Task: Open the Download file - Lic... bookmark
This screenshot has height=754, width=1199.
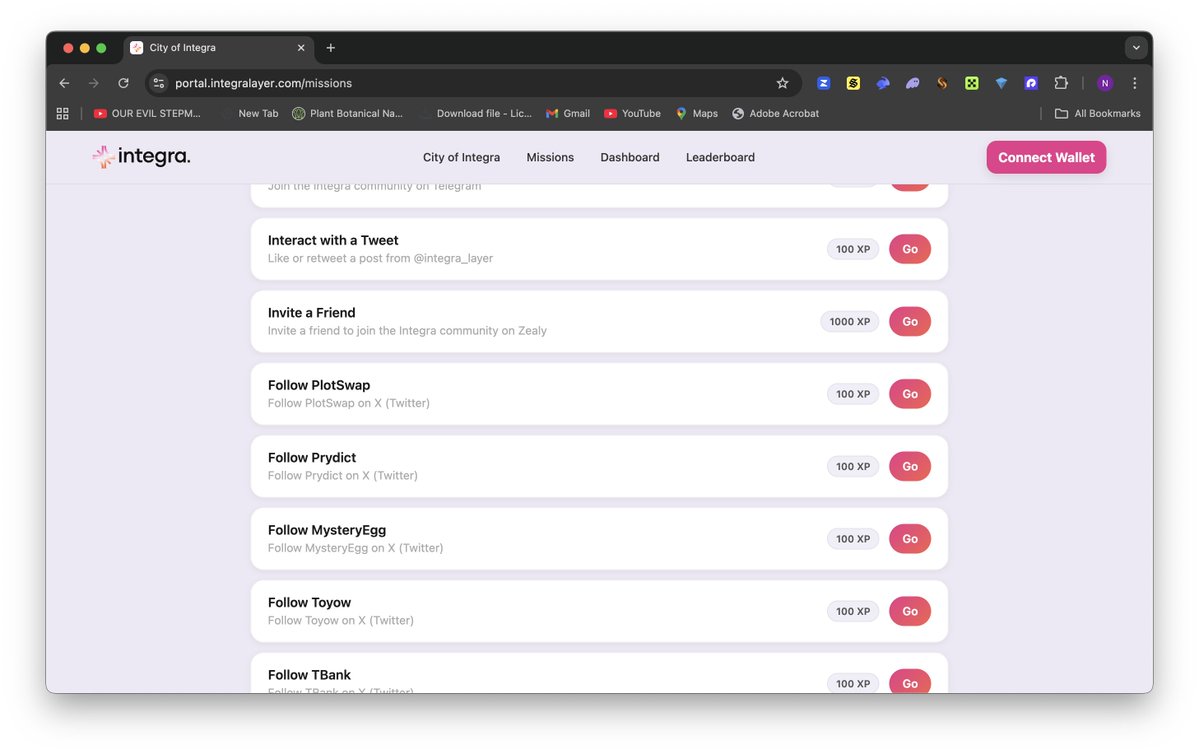Action: 476,113
